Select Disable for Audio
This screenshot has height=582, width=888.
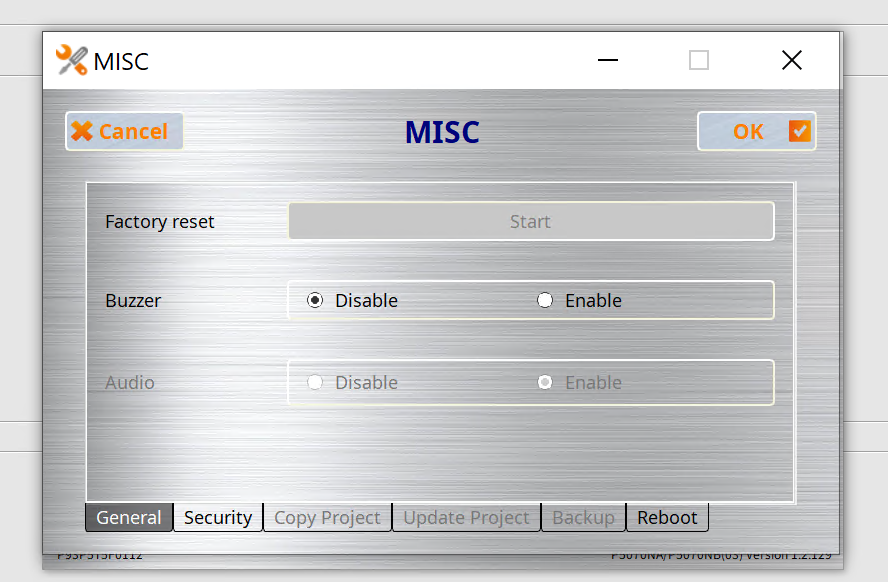pyautogui.click(x=315, y=382)
